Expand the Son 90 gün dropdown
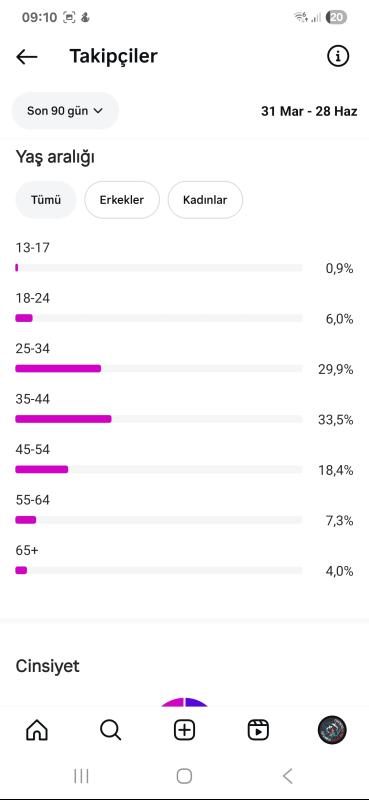The width and height of the screenshot is (369, 800). 65,111
